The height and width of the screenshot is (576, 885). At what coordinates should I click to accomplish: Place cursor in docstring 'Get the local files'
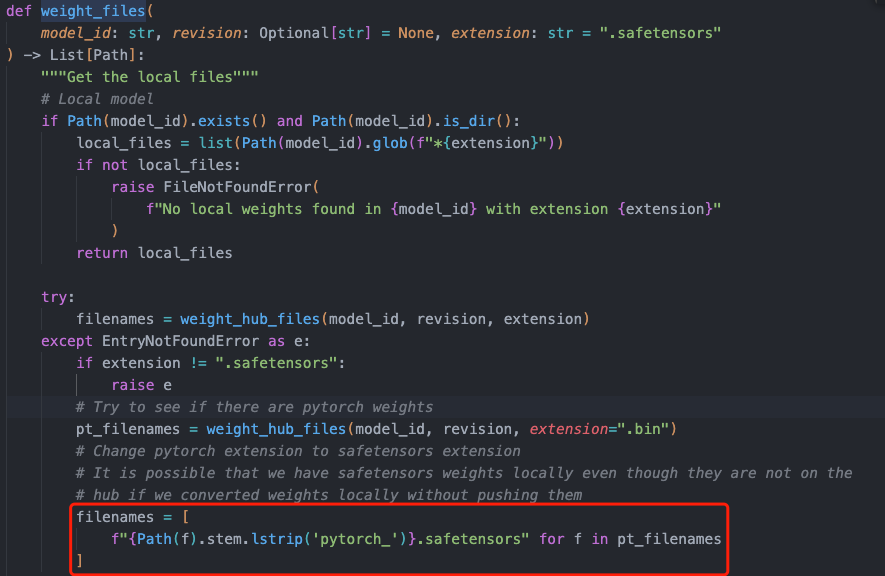coord(150,77)
